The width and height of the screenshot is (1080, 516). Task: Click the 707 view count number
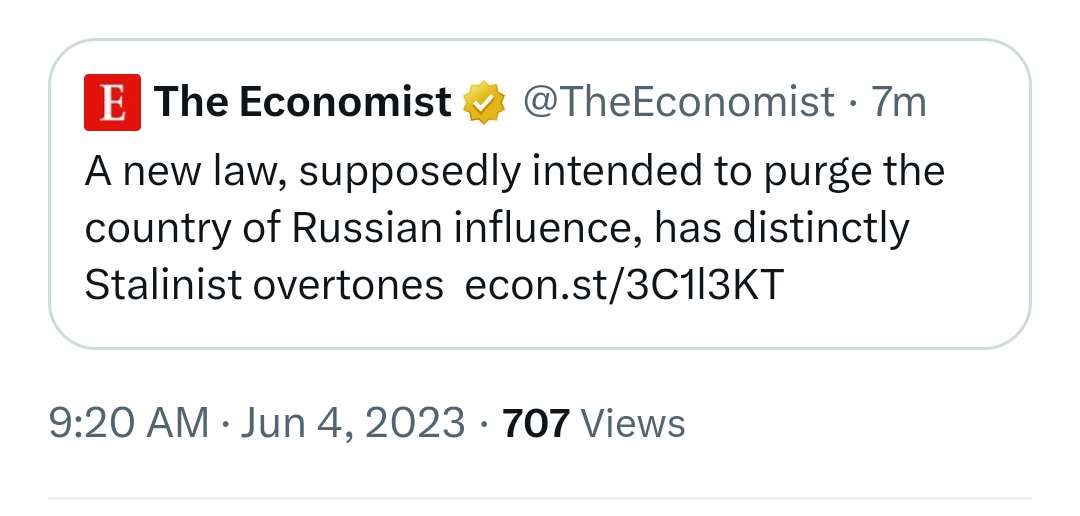click(536, 423)
